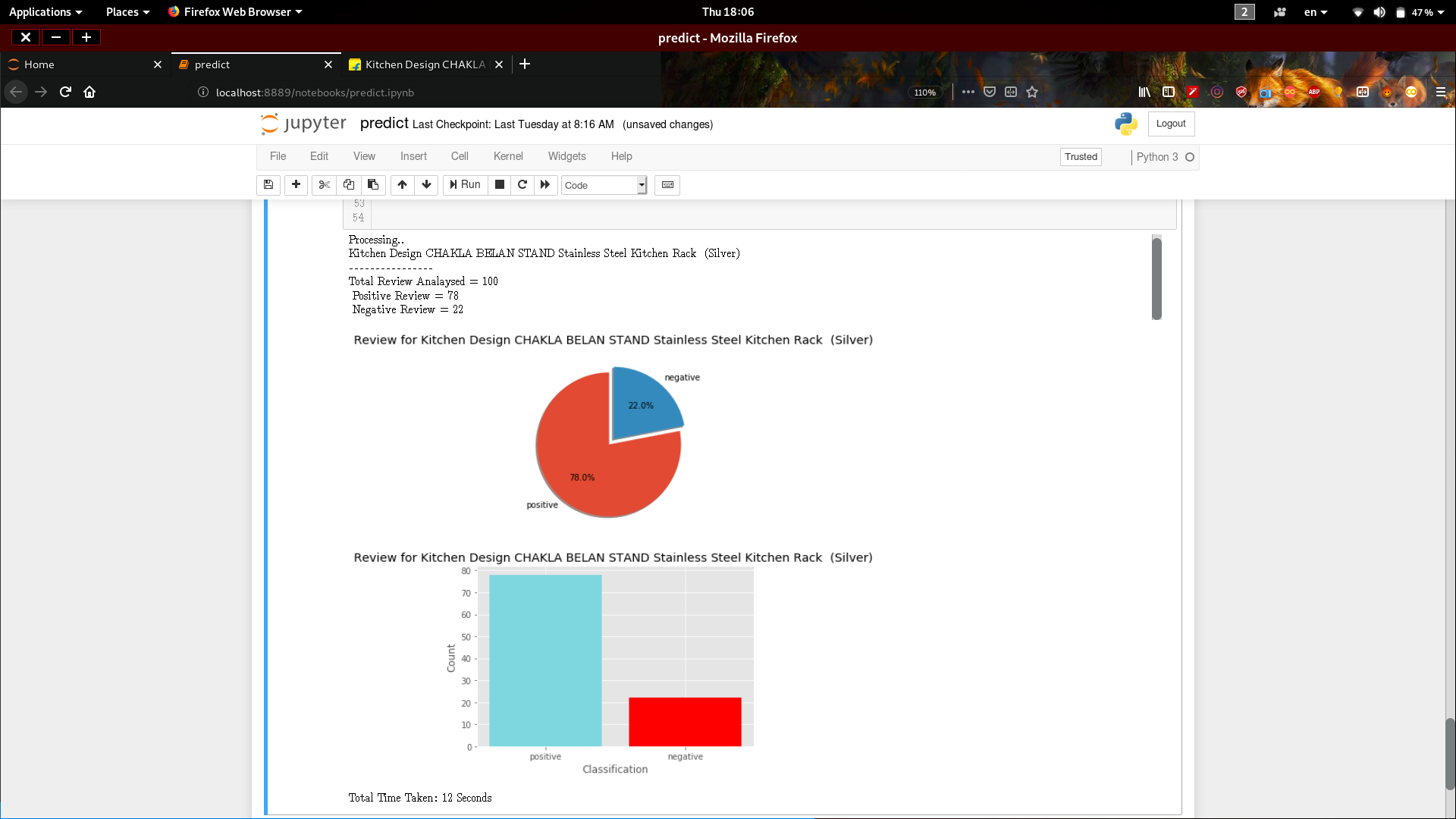The width and height of the screenshot is (1456, 819).
Task: Expand the Applications menu in top bar
Action: pyautogui.click(x=45, y=12)
